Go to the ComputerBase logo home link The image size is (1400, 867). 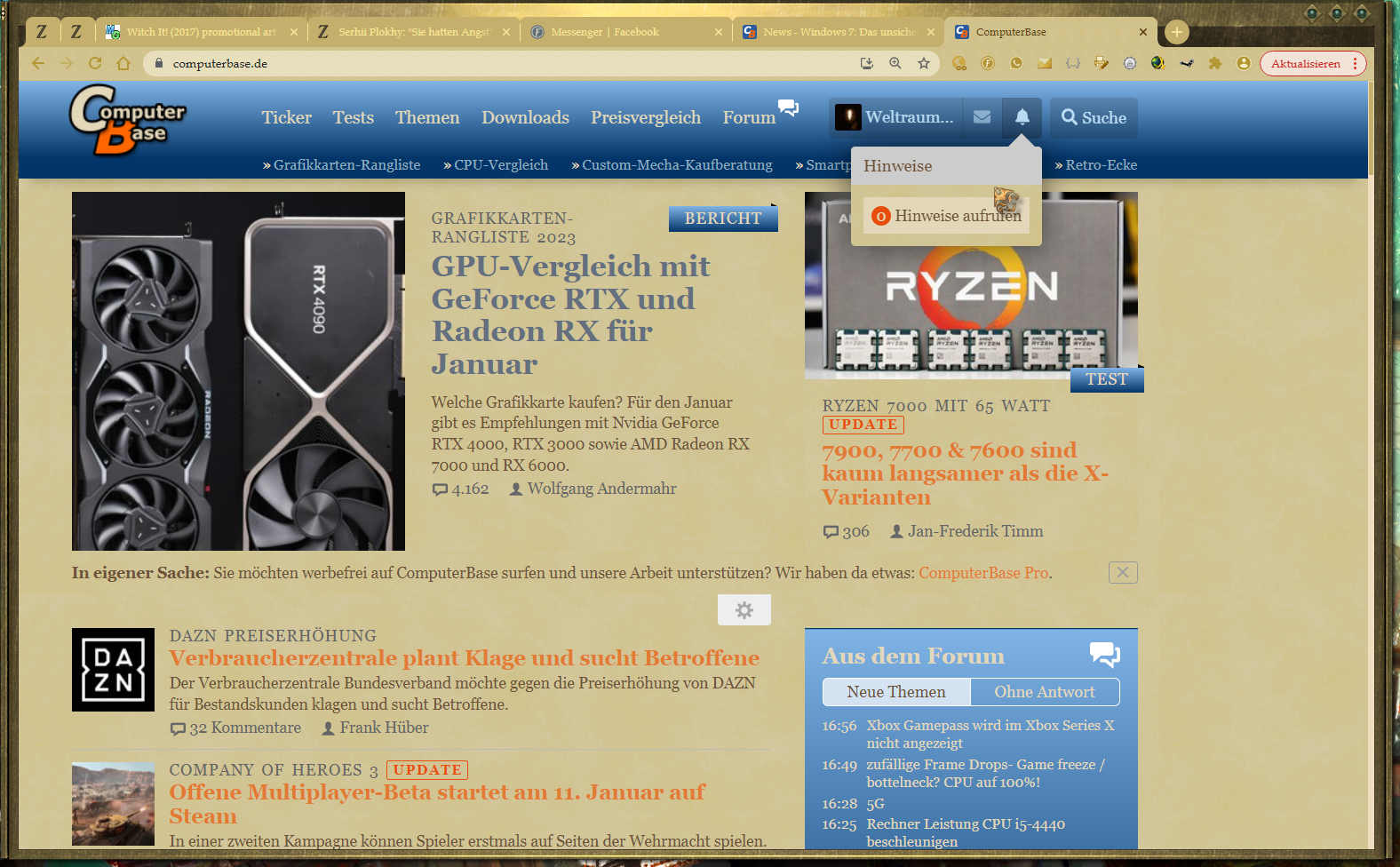128,120
